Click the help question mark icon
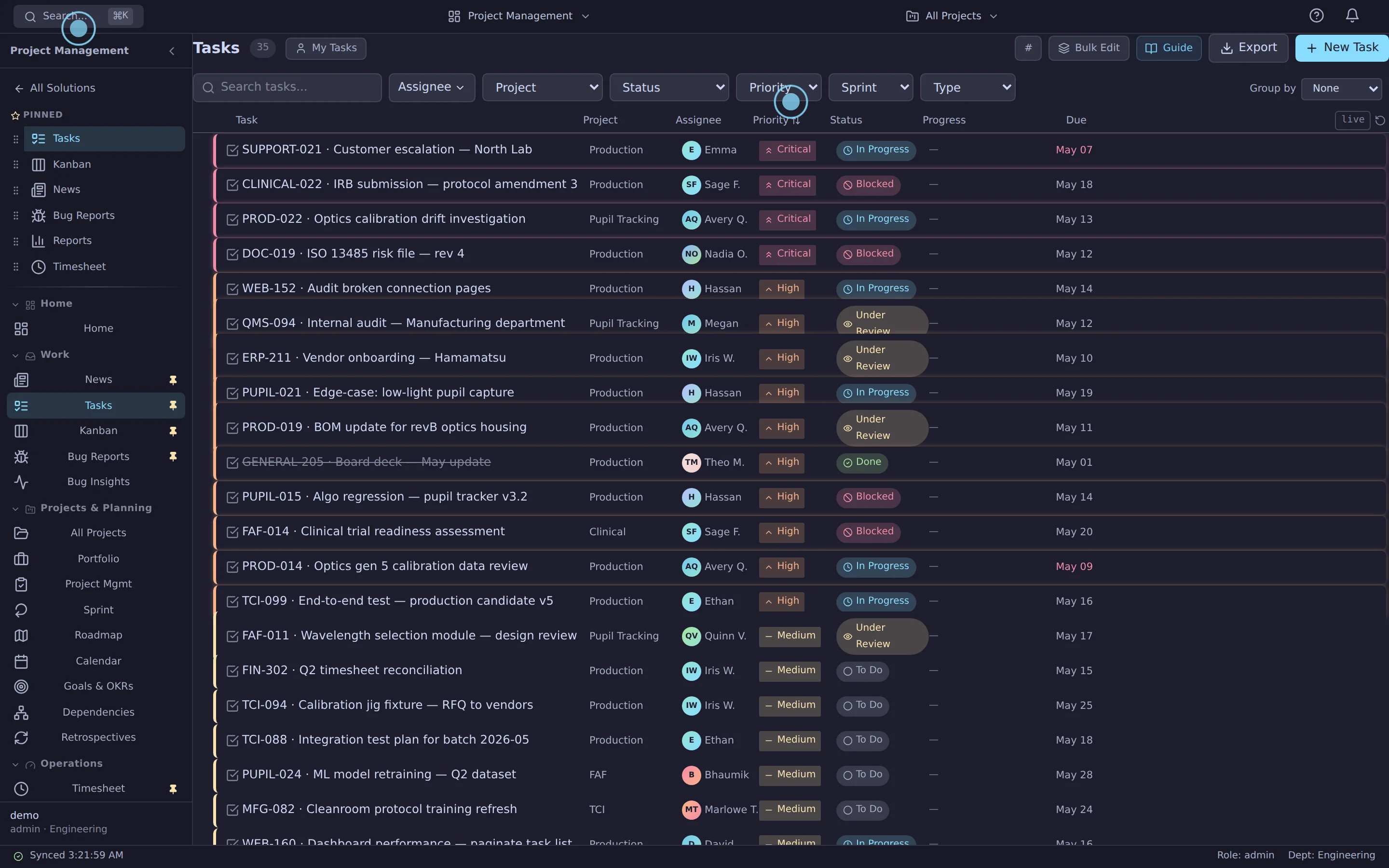Image resolution: width=1389 pixels, height=868 pixels. click(x=1316, y=15)
